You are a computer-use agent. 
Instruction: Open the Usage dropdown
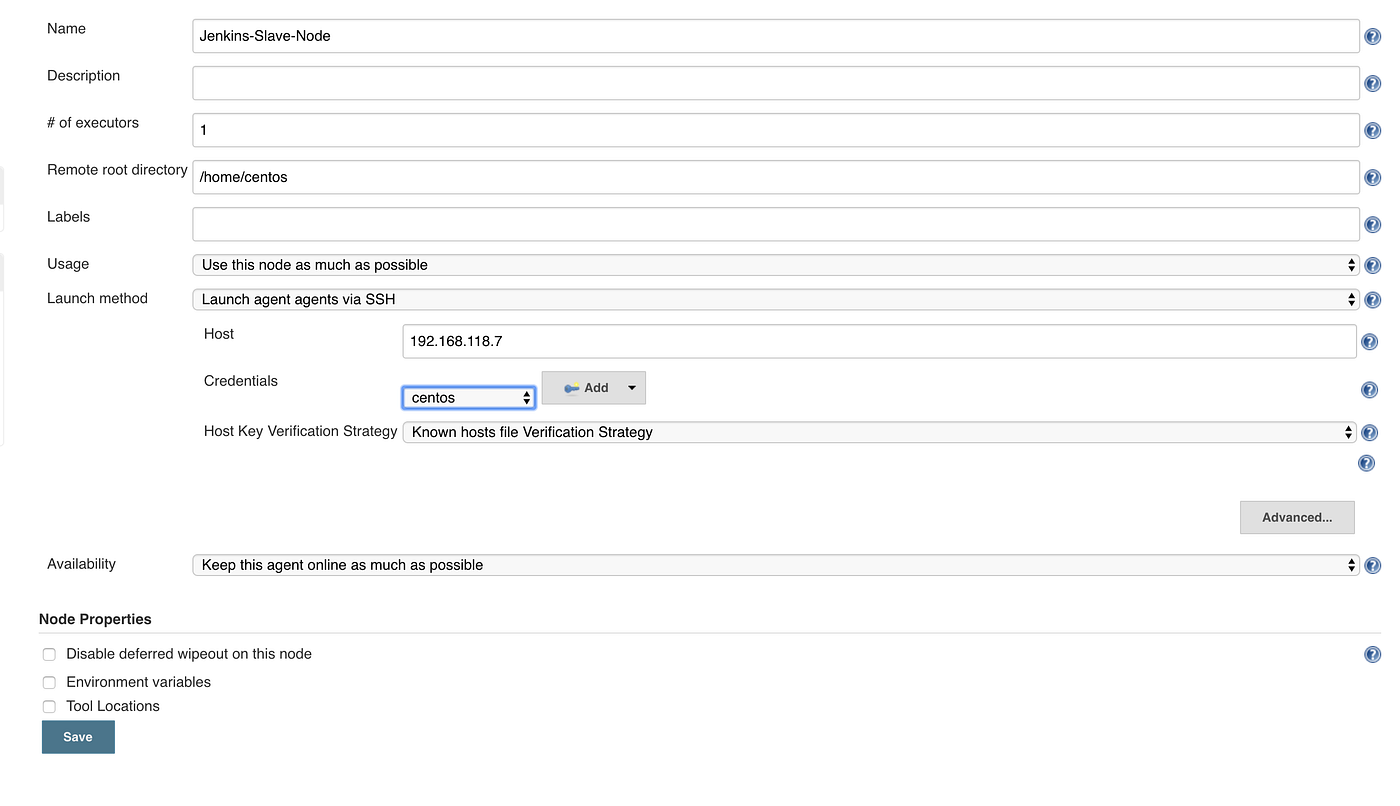1351,265
